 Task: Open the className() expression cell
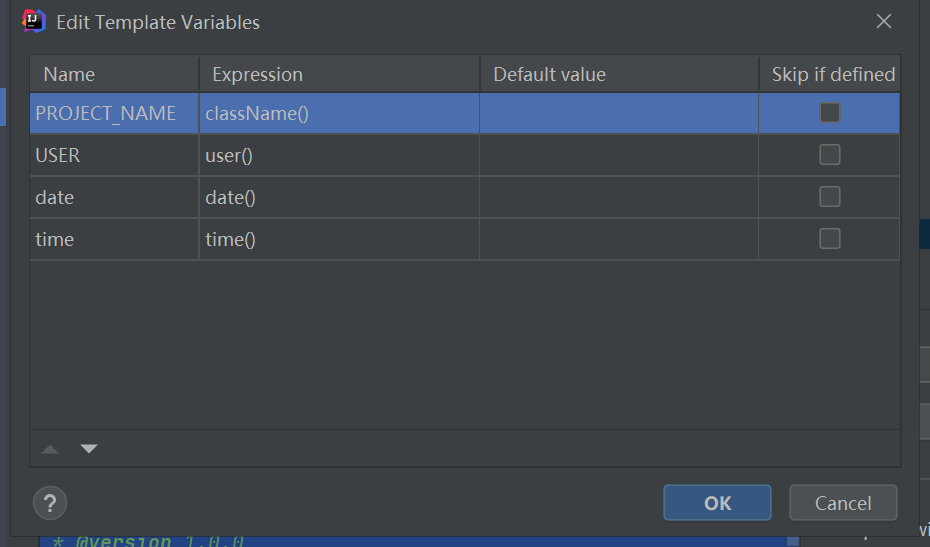(338, 113)
